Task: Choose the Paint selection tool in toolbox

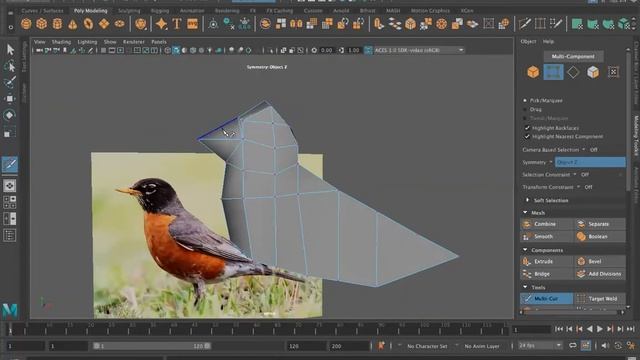Action: pos(10,82)
